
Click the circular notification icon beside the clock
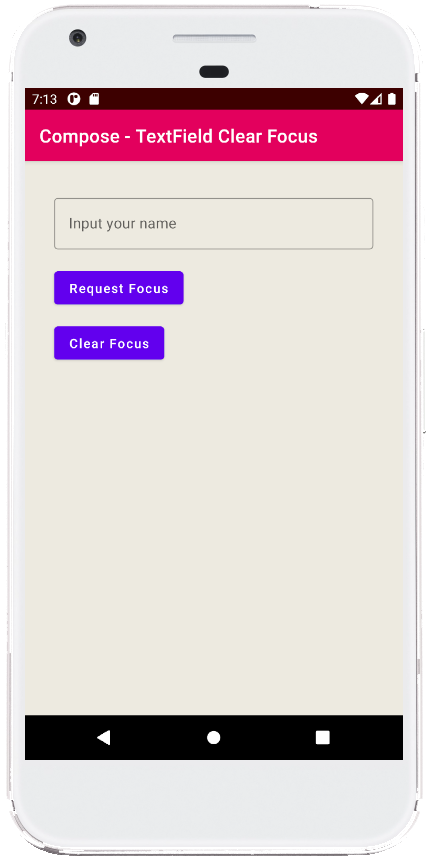(x=74, y=99)
